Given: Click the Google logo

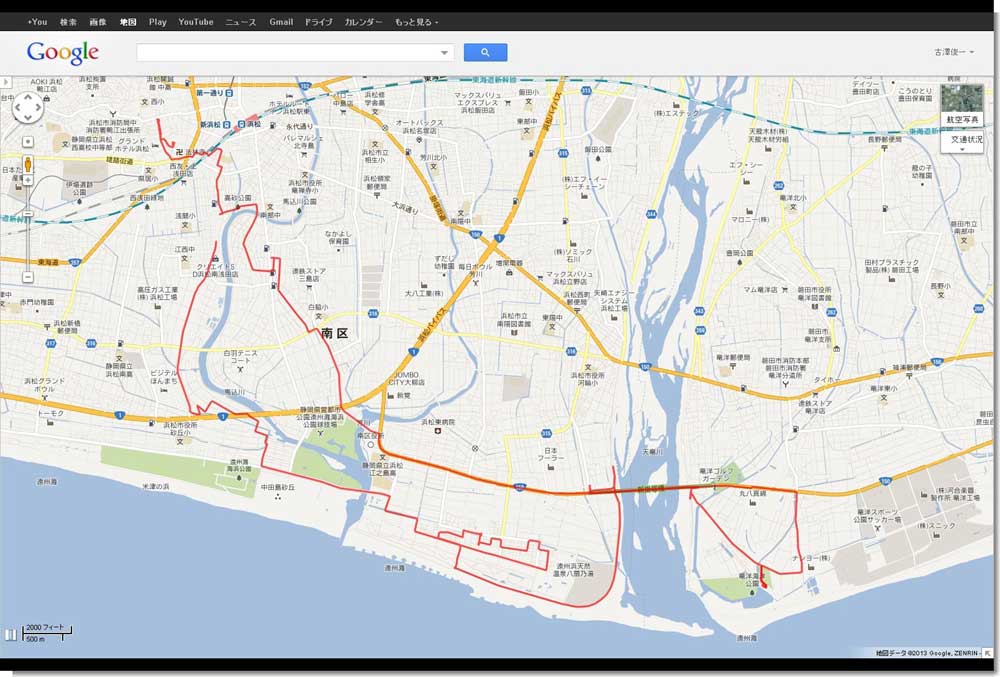Looking at the screenshot, I should point(62,52).
